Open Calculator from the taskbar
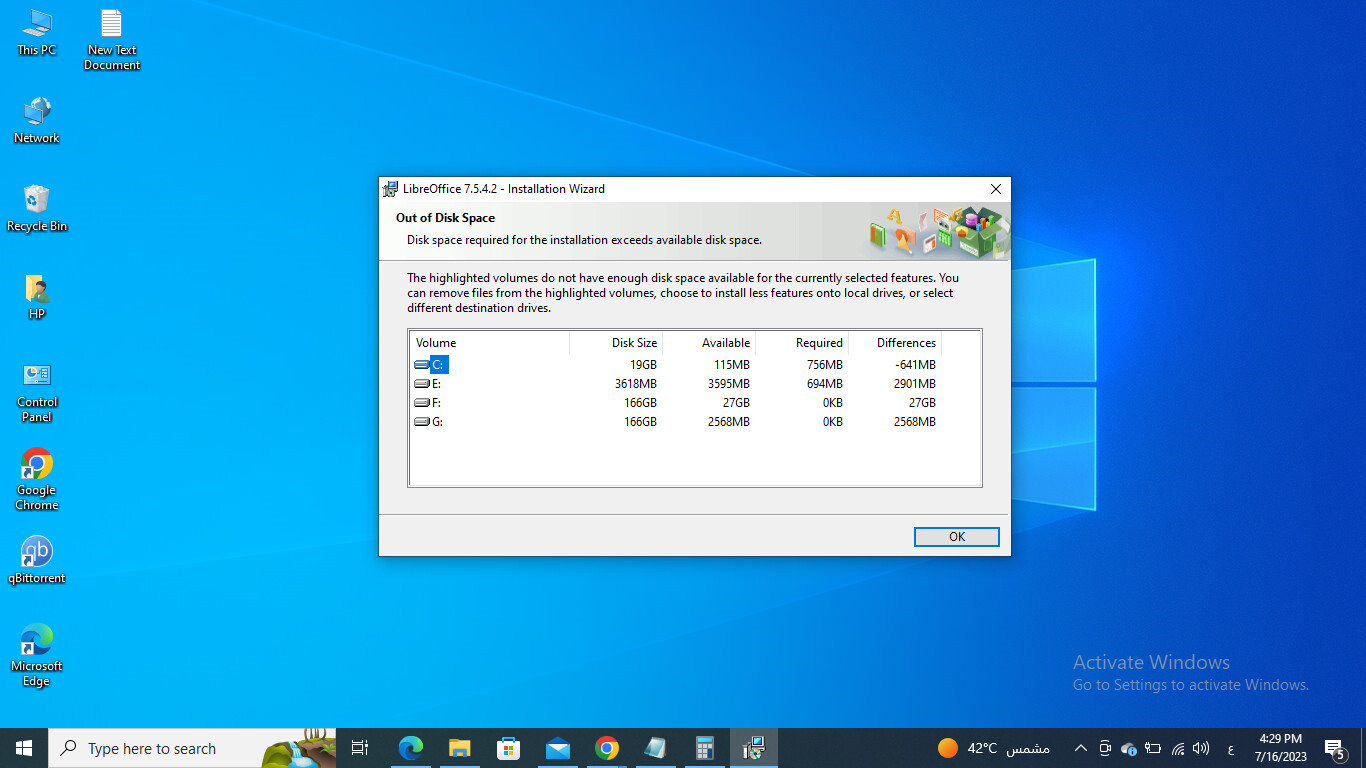 coord(704,748)
